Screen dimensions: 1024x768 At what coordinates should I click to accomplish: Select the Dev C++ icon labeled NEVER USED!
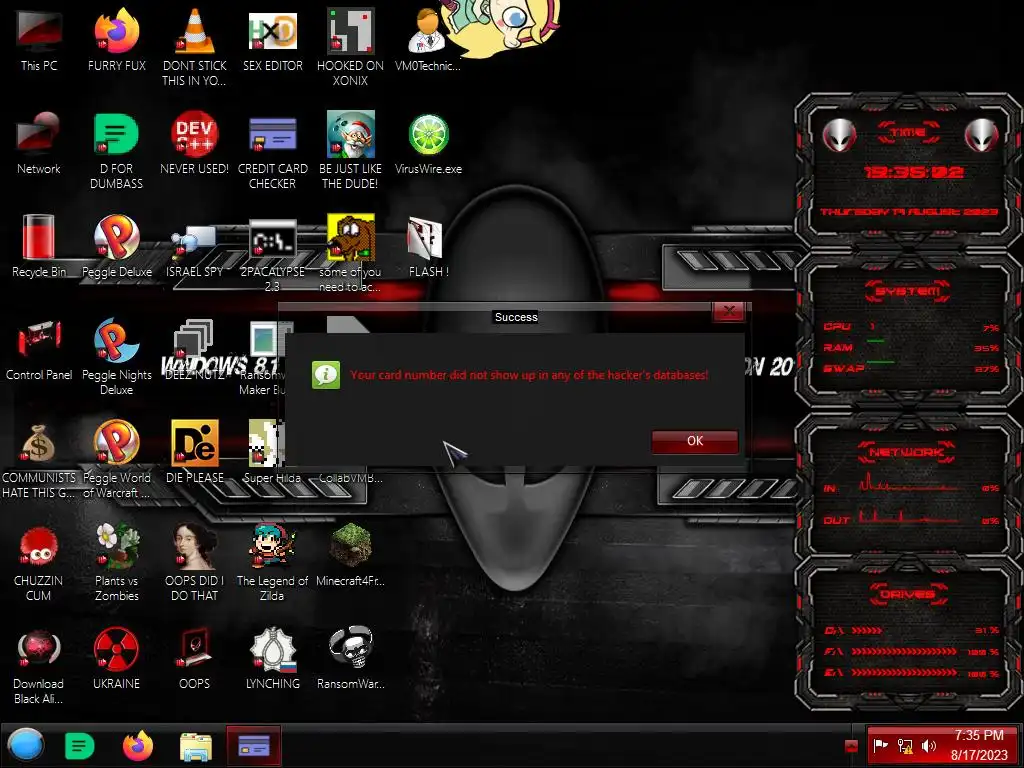(195, 142)
